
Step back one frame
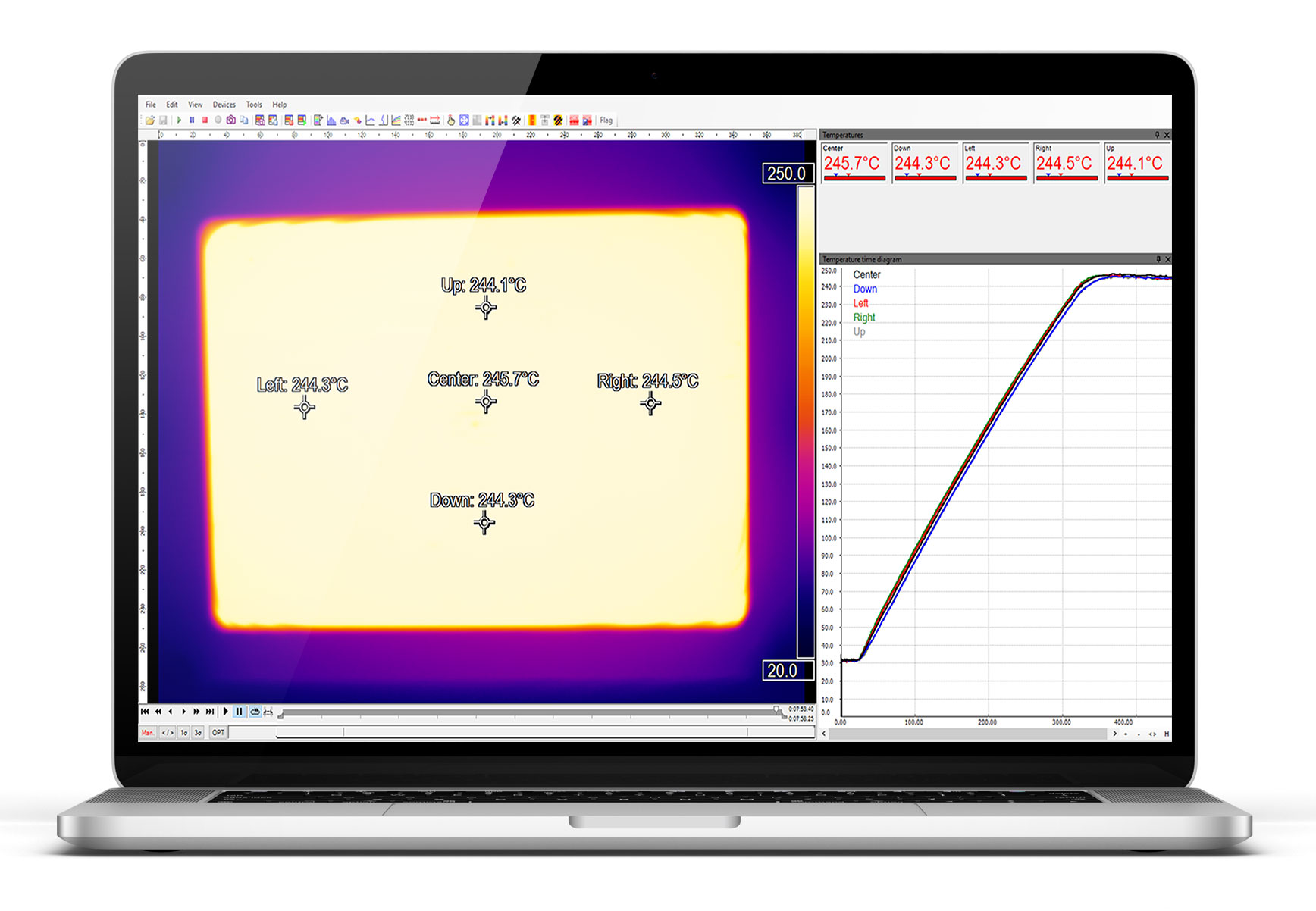[171, 712]
